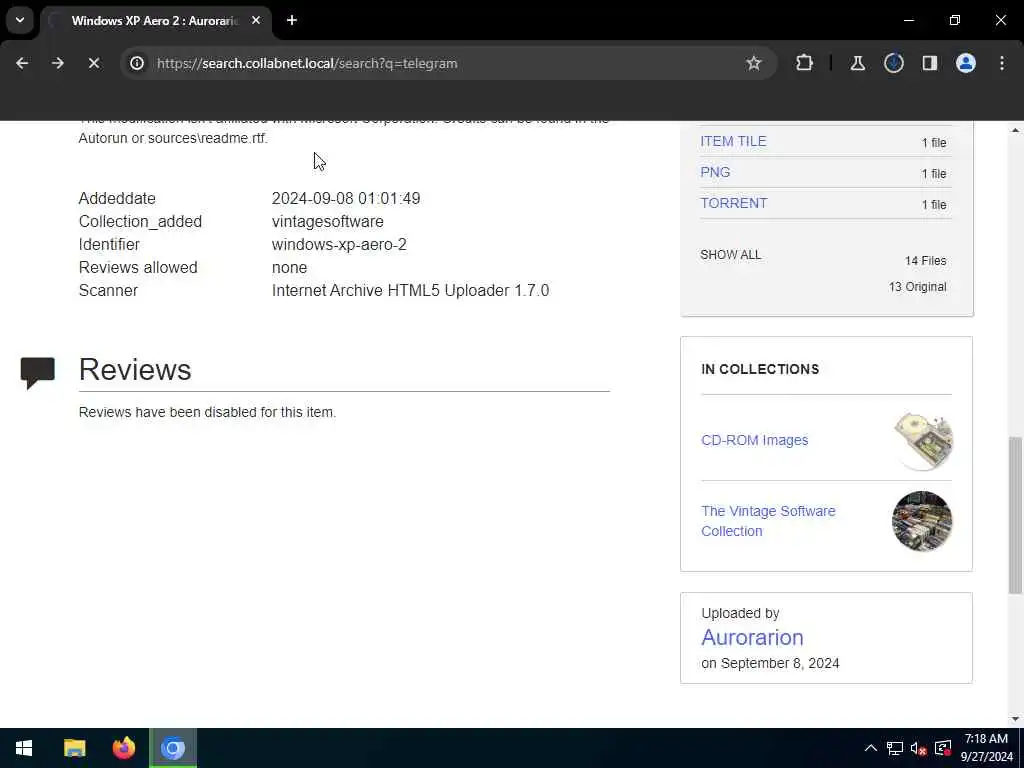The image size is (1024, 768).
Task: Click the identifier value windows-xp-aero-2
Action: (339, 244)
